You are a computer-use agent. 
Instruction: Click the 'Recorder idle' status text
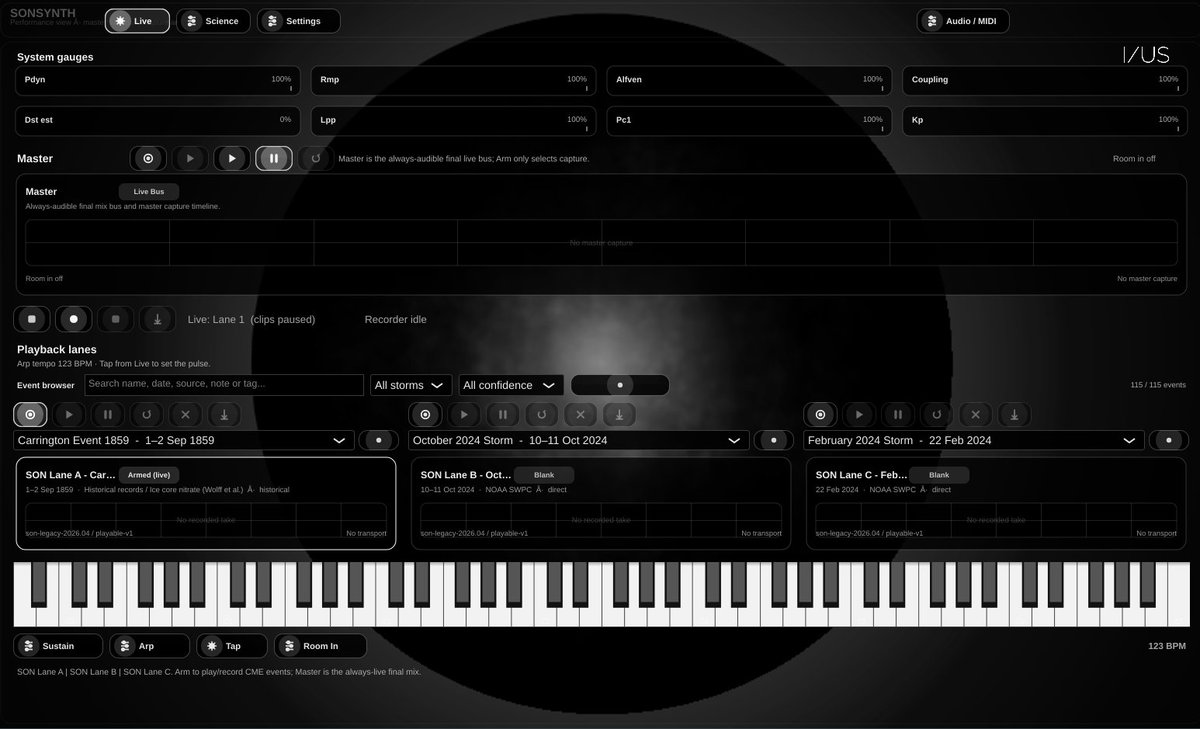point(396,319)
